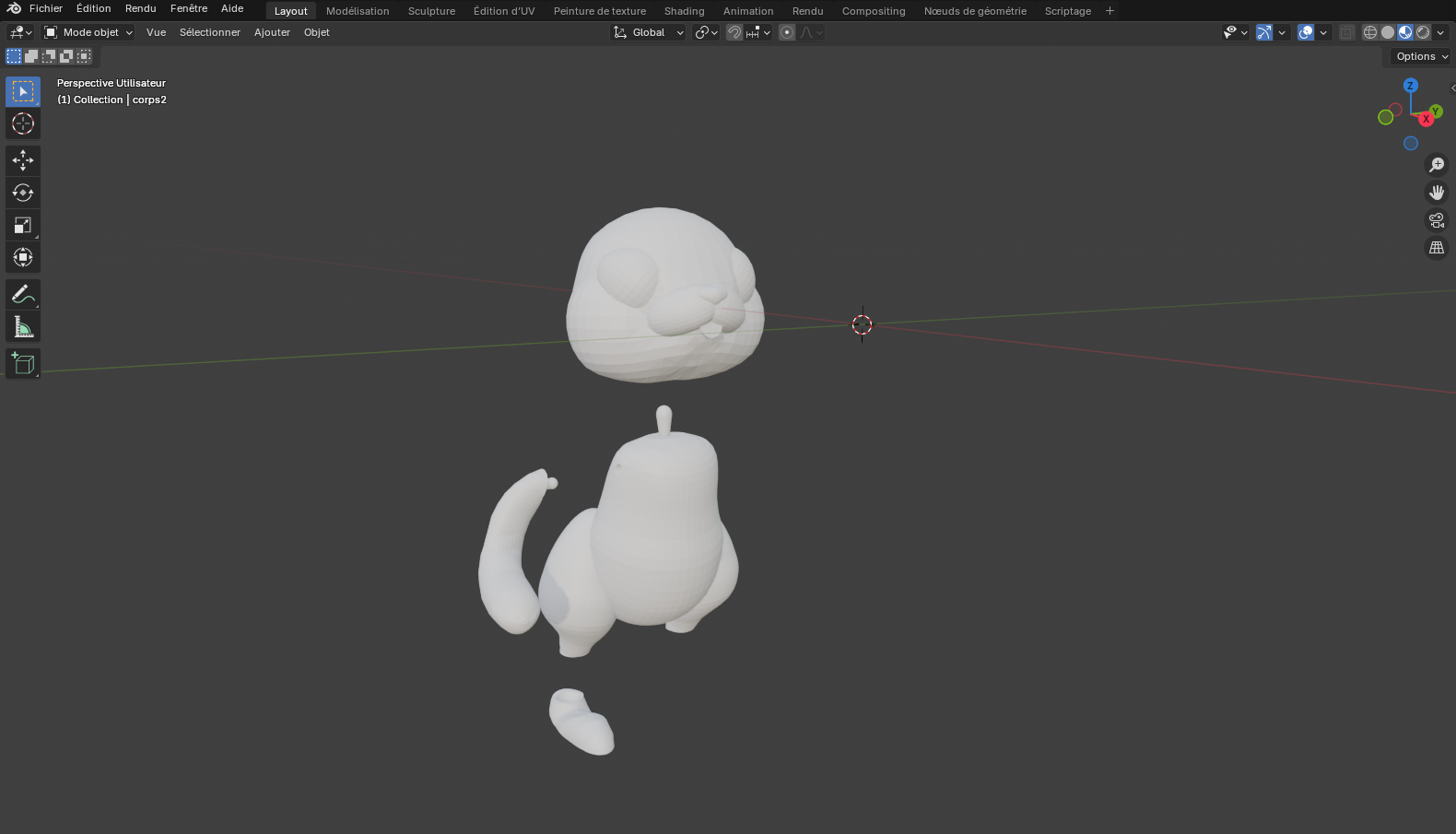The height and width of the screenshot is (834, 1456).
Task: Click the Z axis on navigation gizmo
Action: [x=1410, y=85]
